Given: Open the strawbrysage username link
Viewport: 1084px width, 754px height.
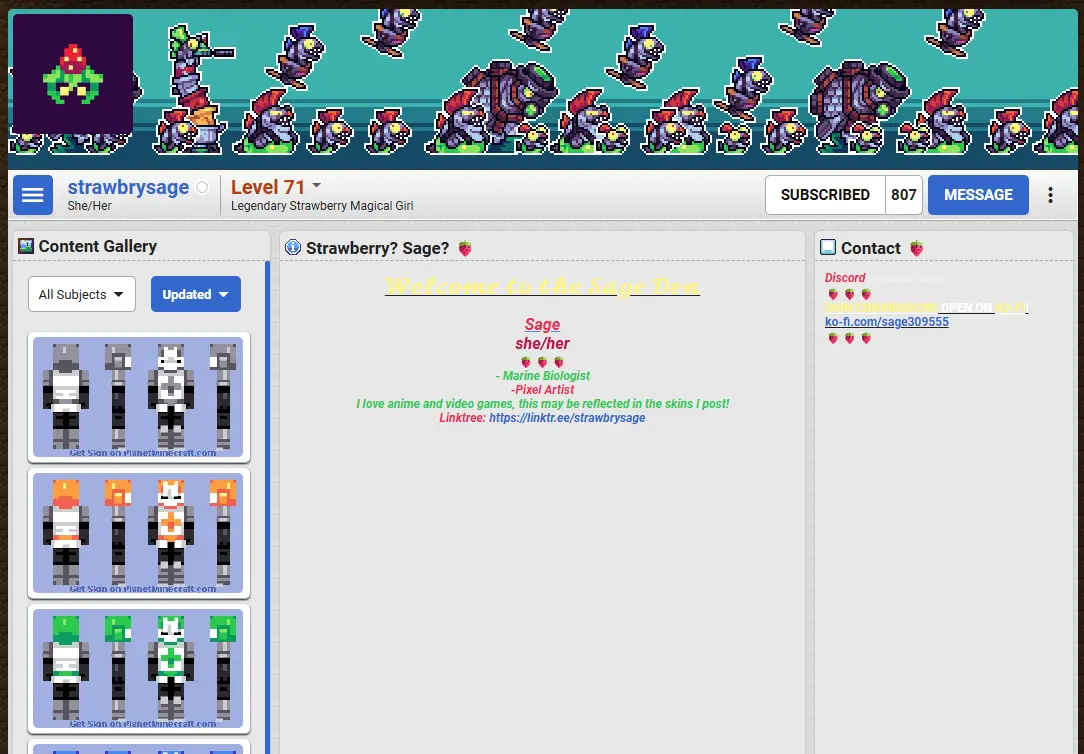Looking at the screenshot, I should click(x=128, y=187).
